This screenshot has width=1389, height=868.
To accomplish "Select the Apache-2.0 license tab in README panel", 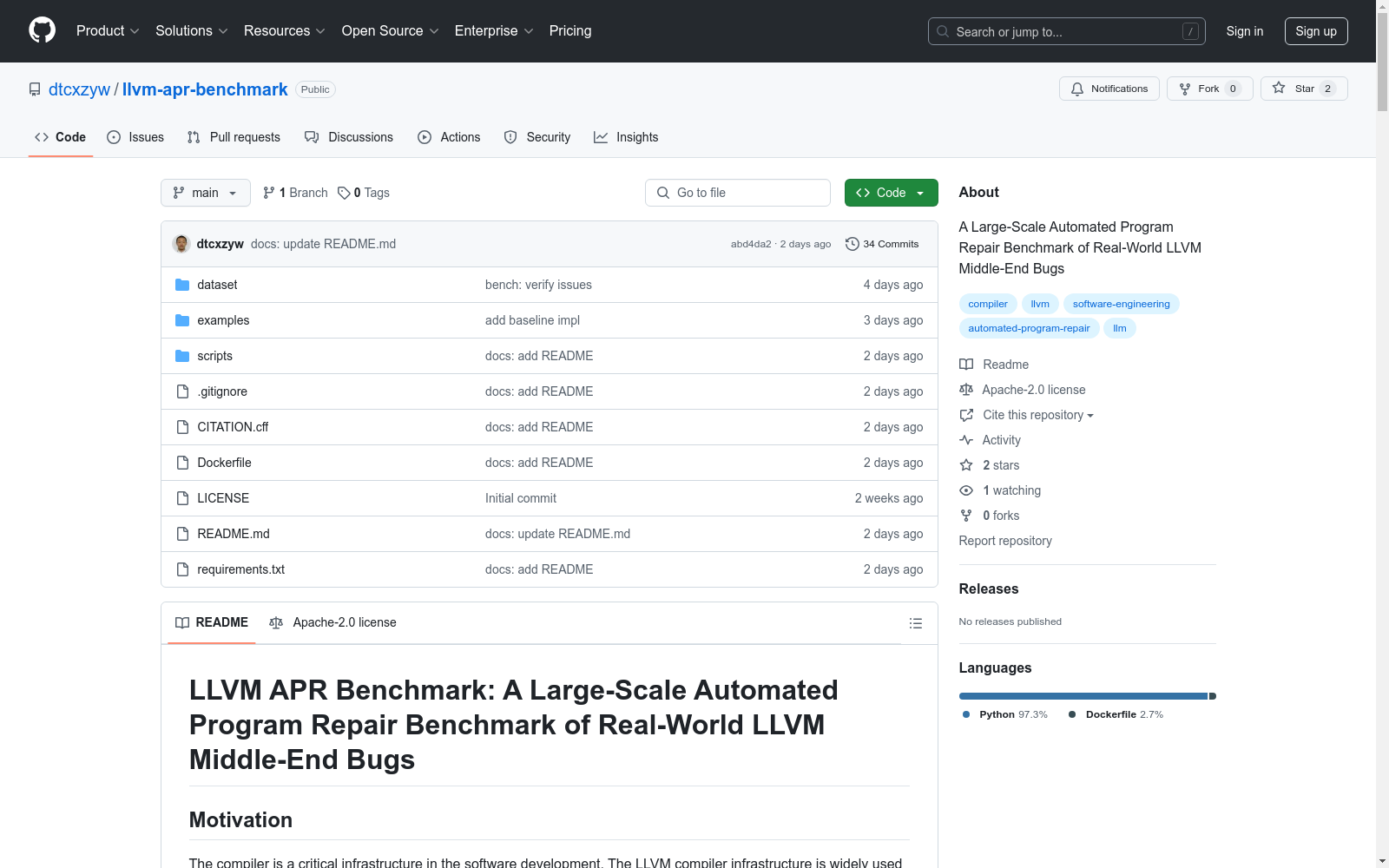I will tap(332, 622).
